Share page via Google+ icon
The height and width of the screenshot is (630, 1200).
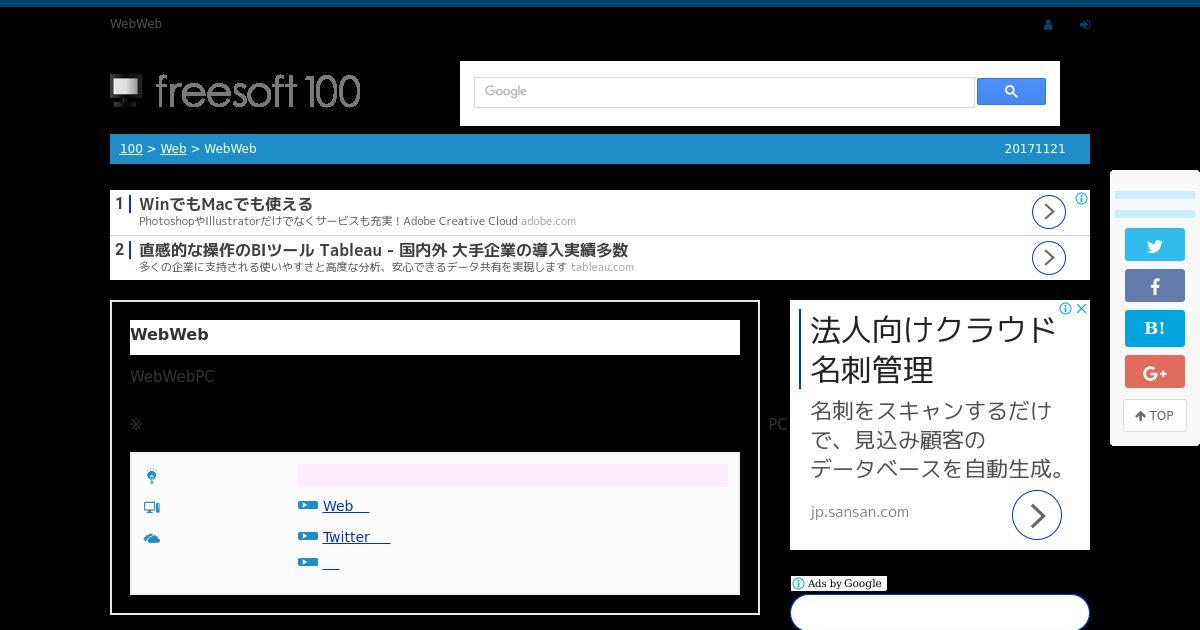1155,372
